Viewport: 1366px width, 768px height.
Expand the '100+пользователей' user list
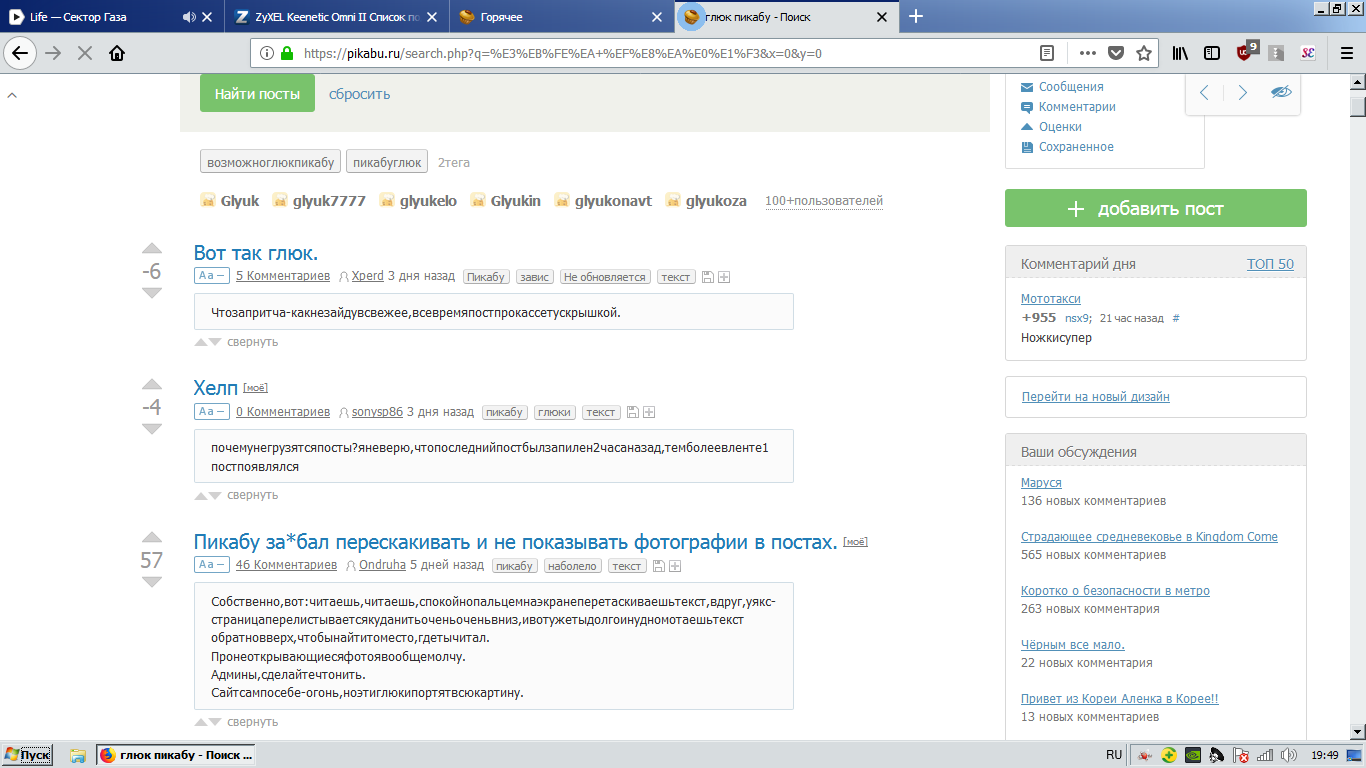point(823,201)
